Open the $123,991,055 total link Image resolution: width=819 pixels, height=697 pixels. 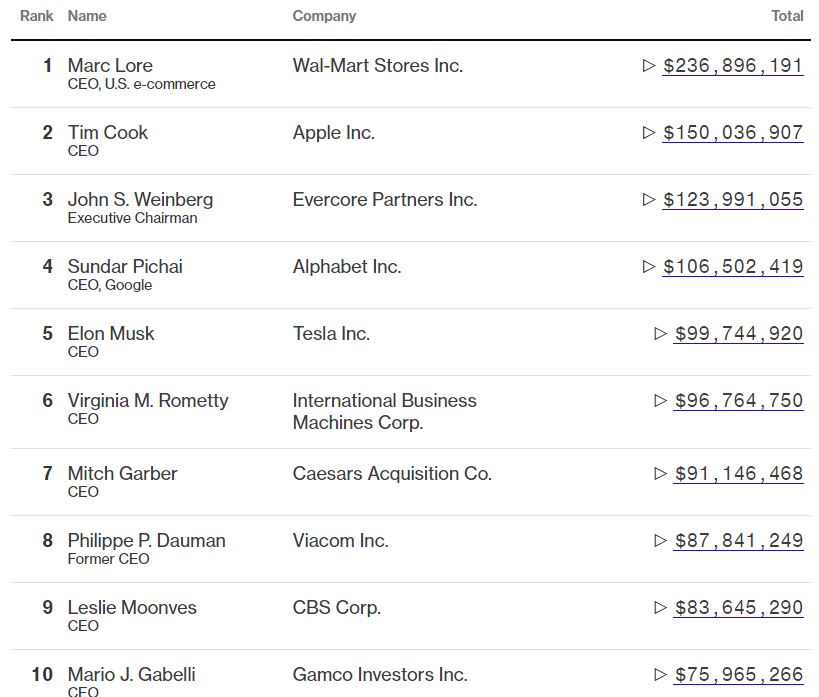point(733,200)
